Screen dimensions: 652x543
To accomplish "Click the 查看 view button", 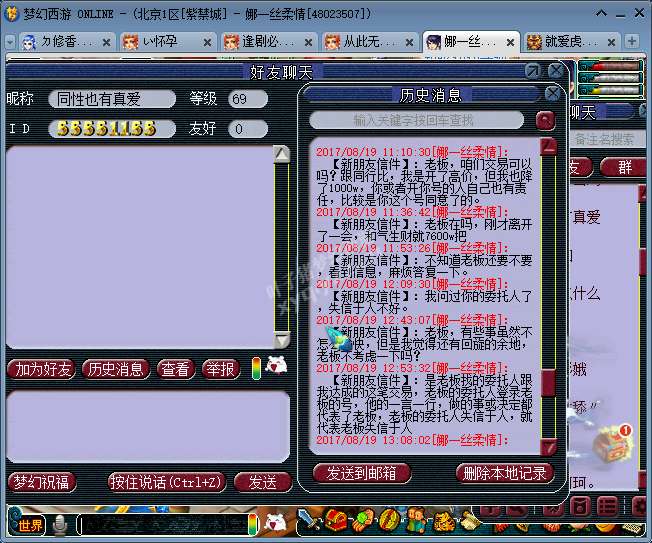I will (x=175, y=369).
